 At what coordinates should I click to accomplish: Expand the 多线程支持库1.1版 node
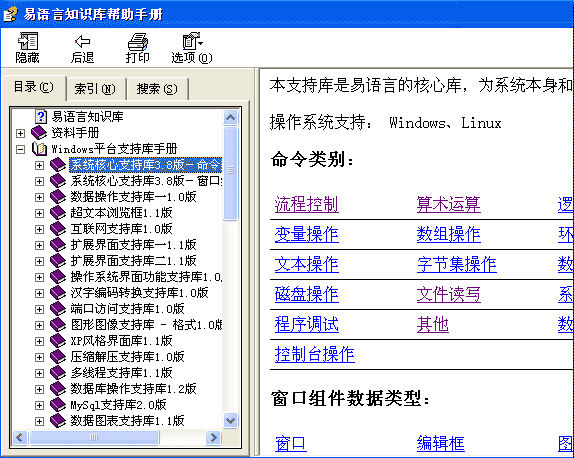pos(39,373)
